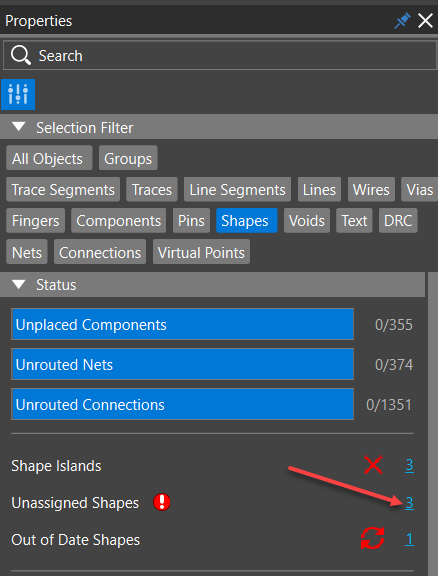Enable the DRC selection filter
The width and height of the screenshot is (438, 576).
[398, 221]
